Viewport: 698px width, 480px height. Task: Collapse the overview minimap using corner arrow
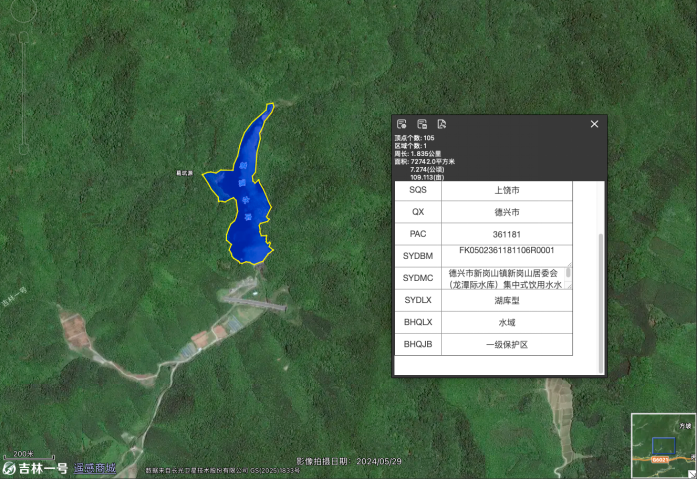point(694,475)
